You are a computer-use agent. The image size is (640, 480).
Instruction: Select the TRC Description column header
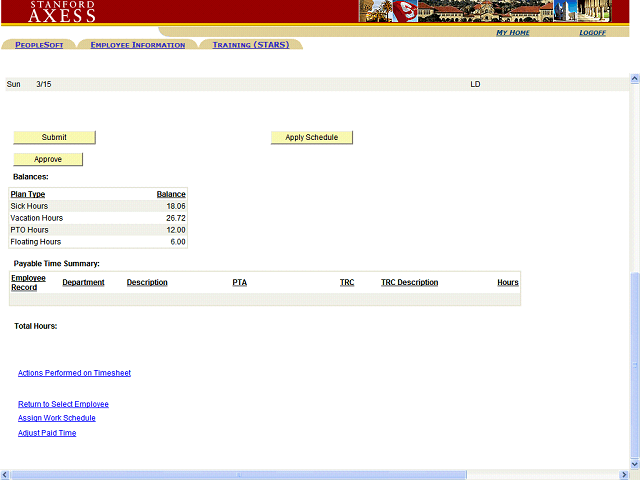[409, 283]
